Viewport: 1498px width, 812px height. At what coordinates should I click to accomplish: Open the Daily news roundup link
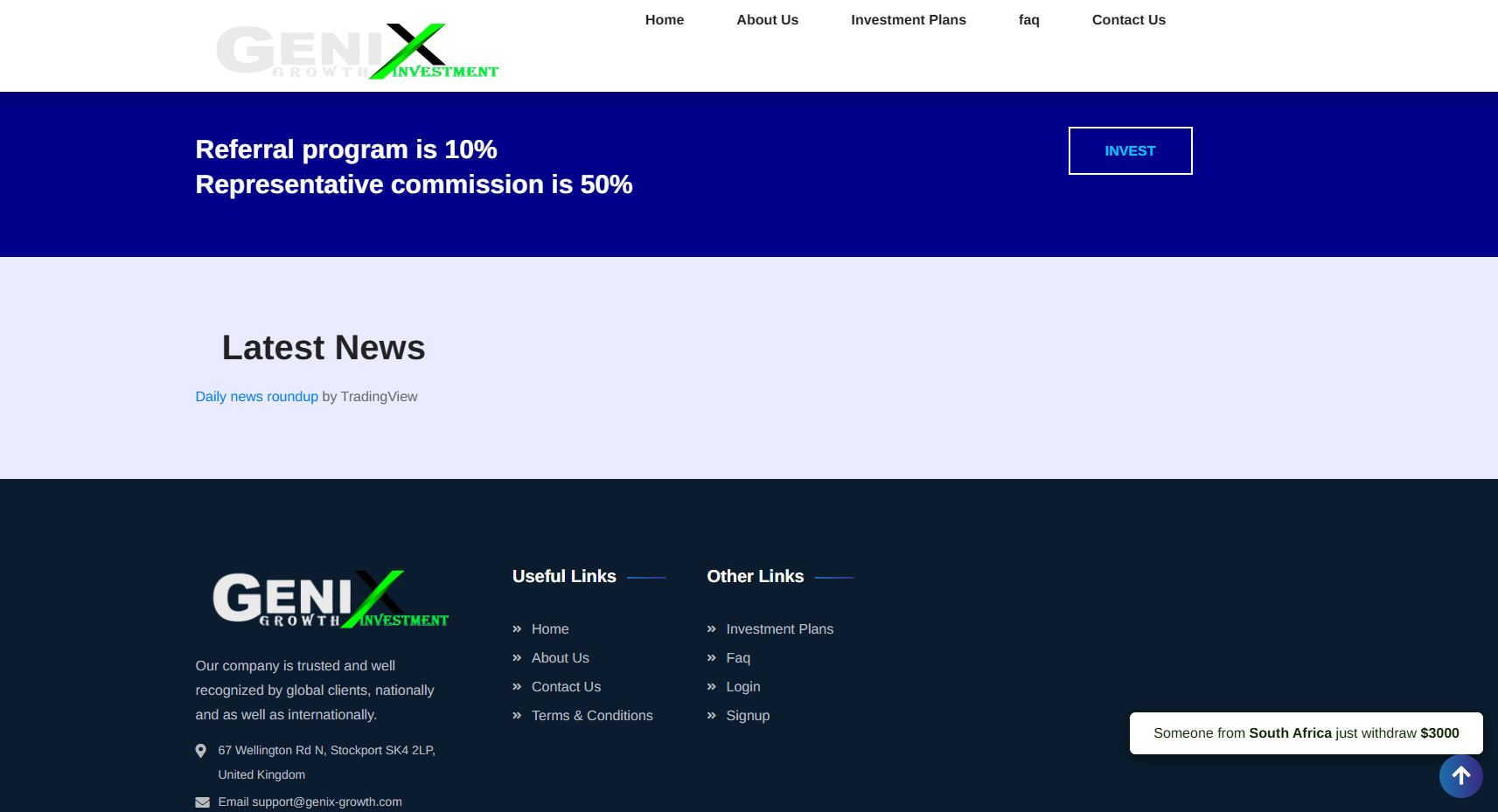256,397
